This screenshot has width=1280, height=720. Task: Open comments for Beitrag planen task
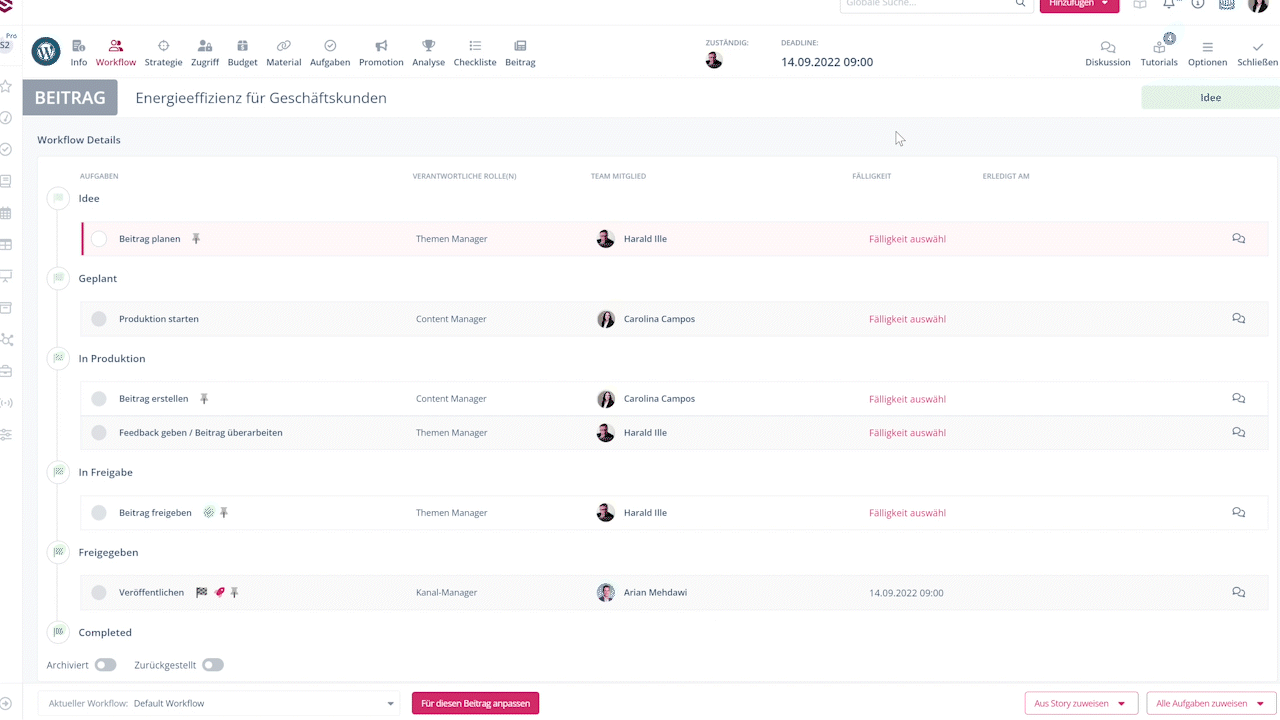1238,239
